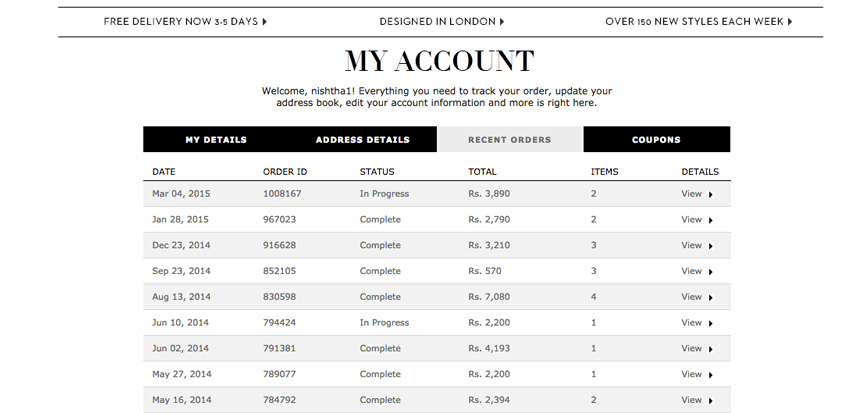This screenshot has height=413, width=843.
Task: Click the arrow icon for order 789077
Action: click(711, 375)
